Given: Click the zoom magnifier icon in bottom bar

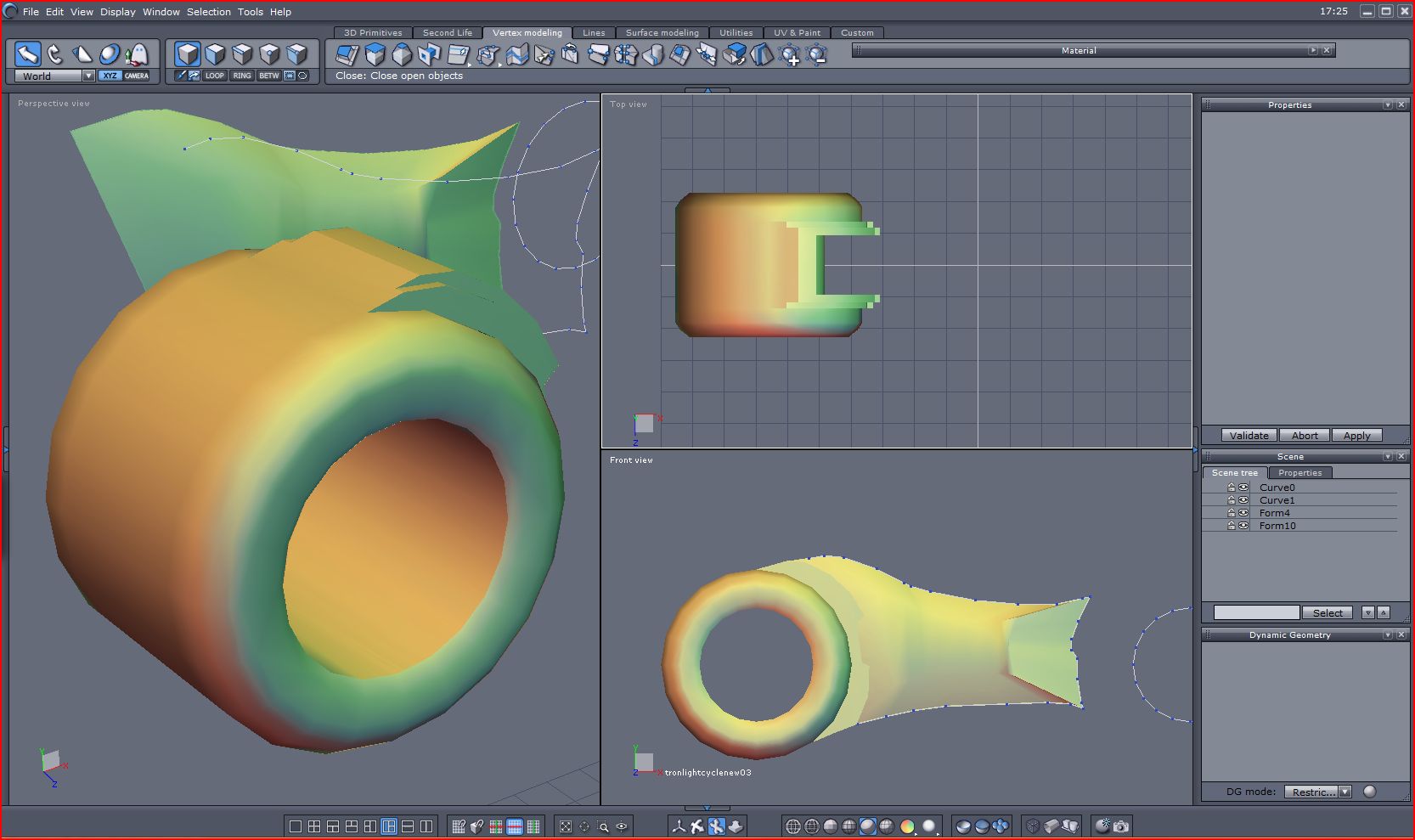Looking at the screenshot, I should (x=603, y=826).
